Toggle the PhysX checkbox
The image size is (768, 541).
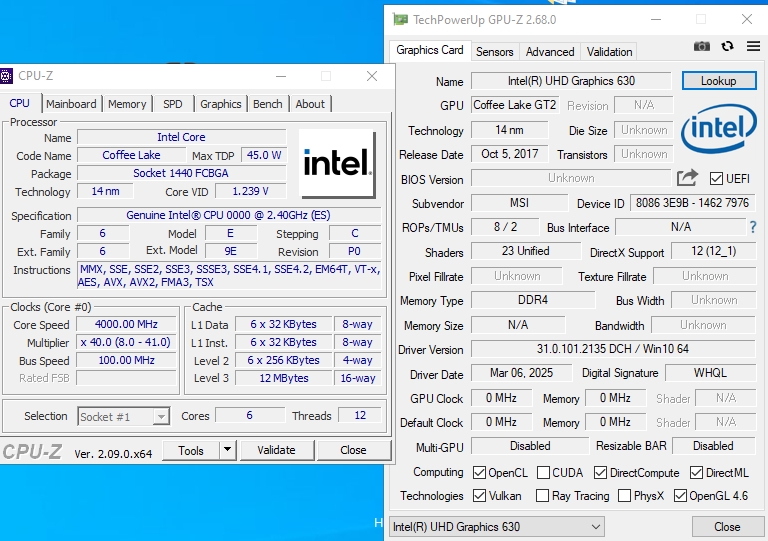click(x=624, y=495)
